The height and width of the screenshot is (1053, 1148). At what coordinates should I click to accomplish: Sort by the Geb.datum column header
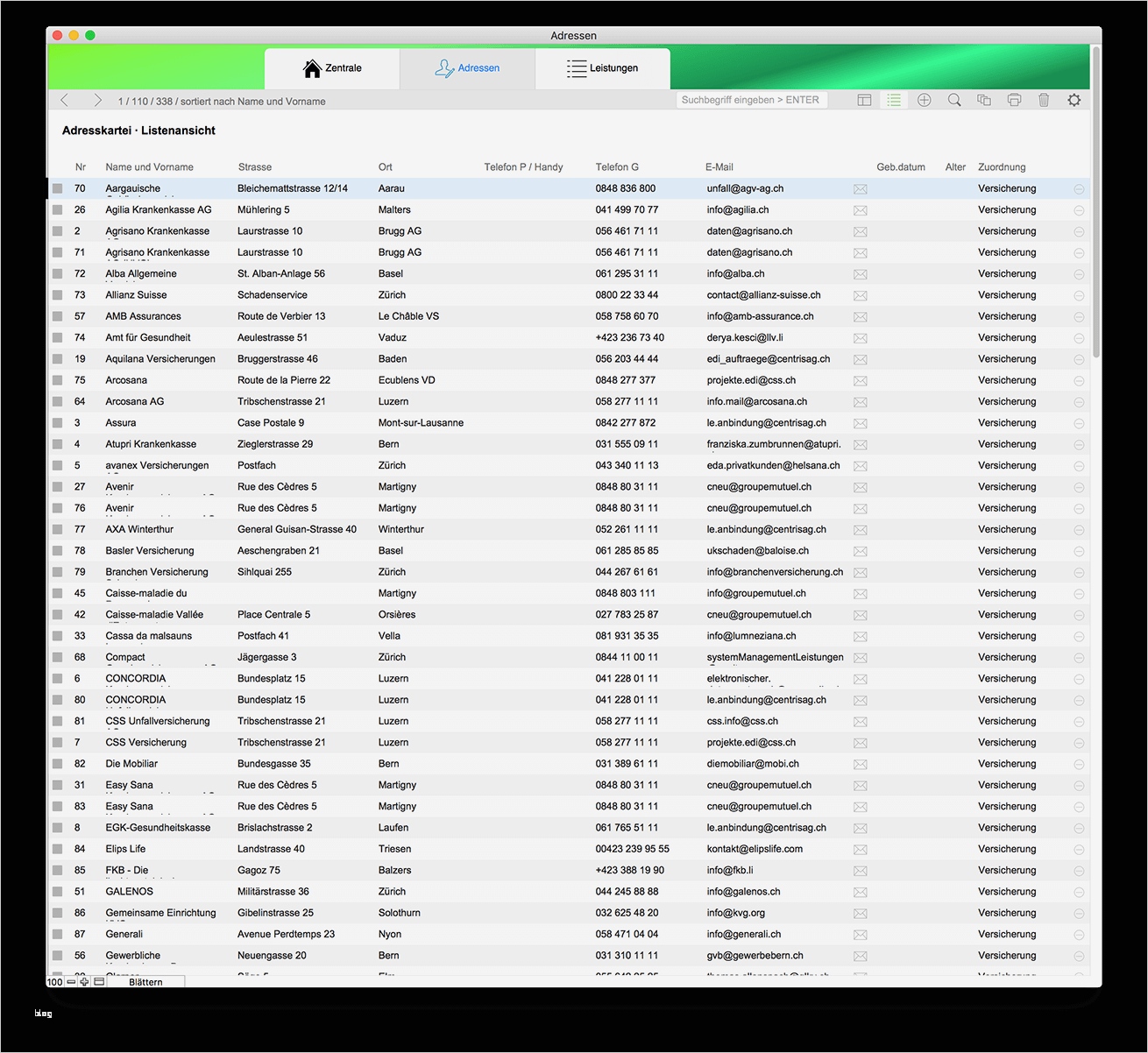(901, 167)
